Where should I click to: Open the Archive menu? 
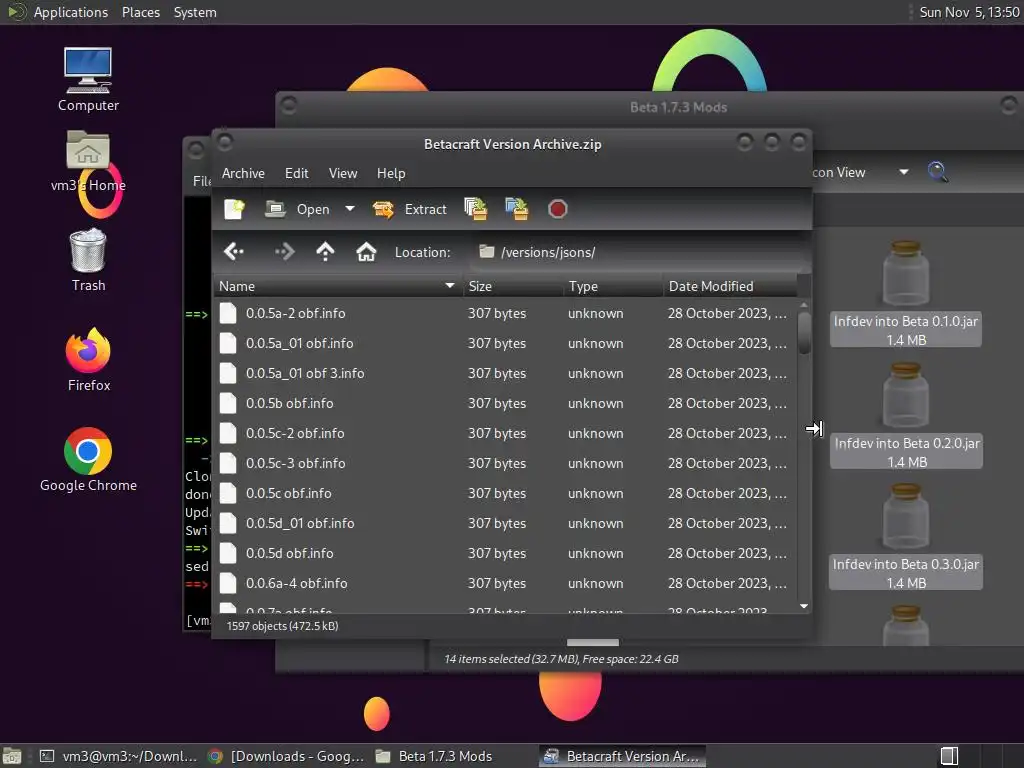243,173
